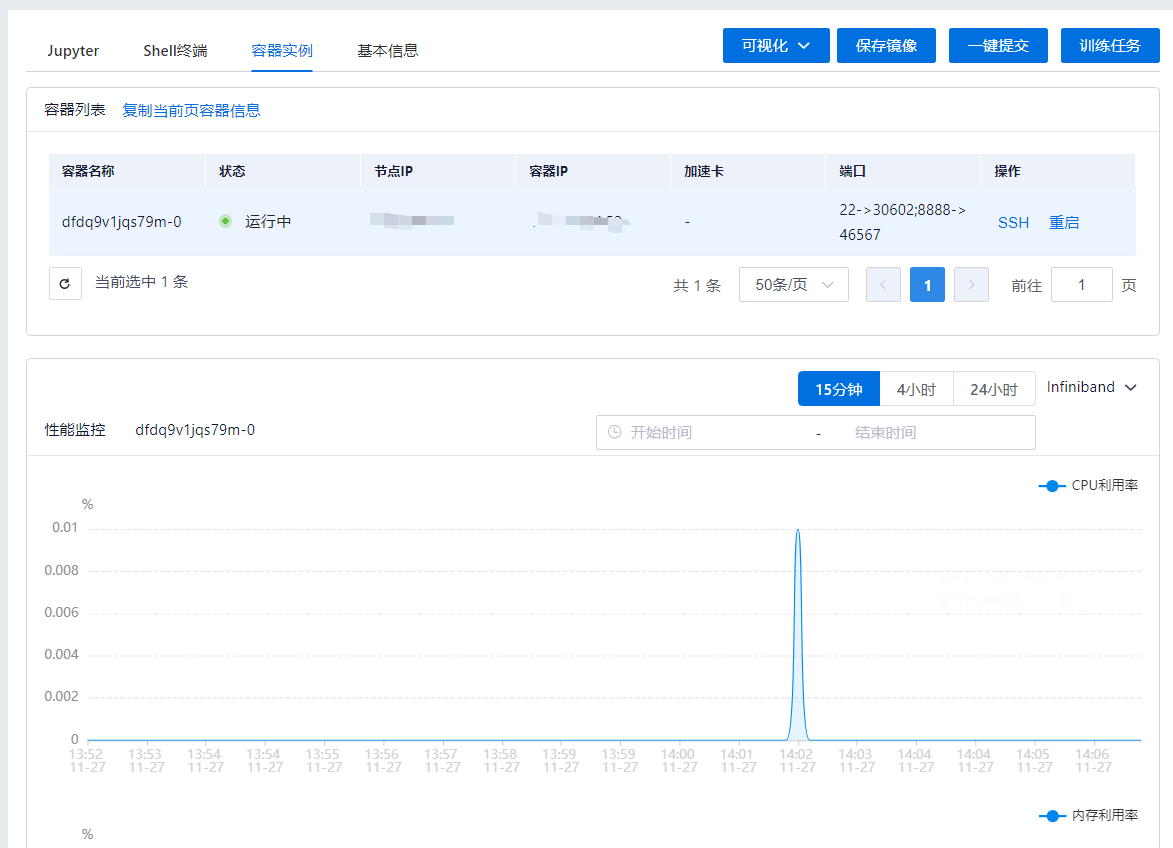Image resolution: width=1173 pixels, height=848 pixels.
Task: Expand the 50条/页 page size dropdown
Action: coord(793,285)
